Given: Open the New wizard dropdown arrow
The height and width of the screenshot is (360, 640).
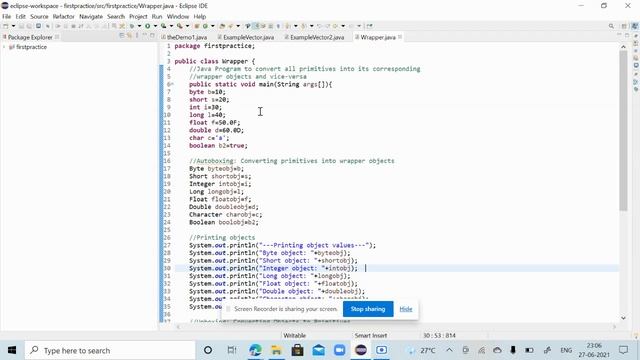Looking at the screenshot, I should tap(13, 26).
